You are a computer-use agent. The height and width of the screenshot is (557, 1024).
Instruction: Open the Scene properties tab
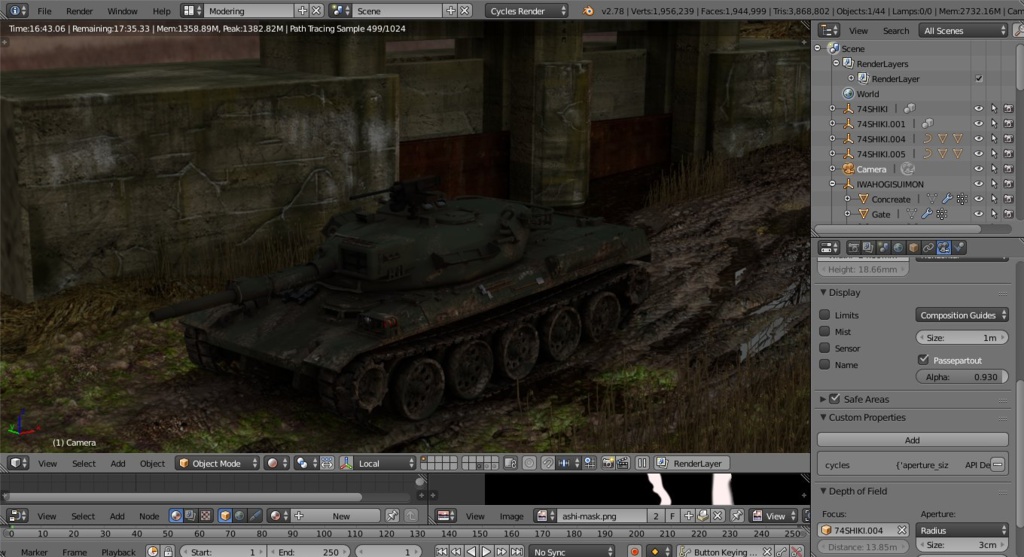point(883,247)
